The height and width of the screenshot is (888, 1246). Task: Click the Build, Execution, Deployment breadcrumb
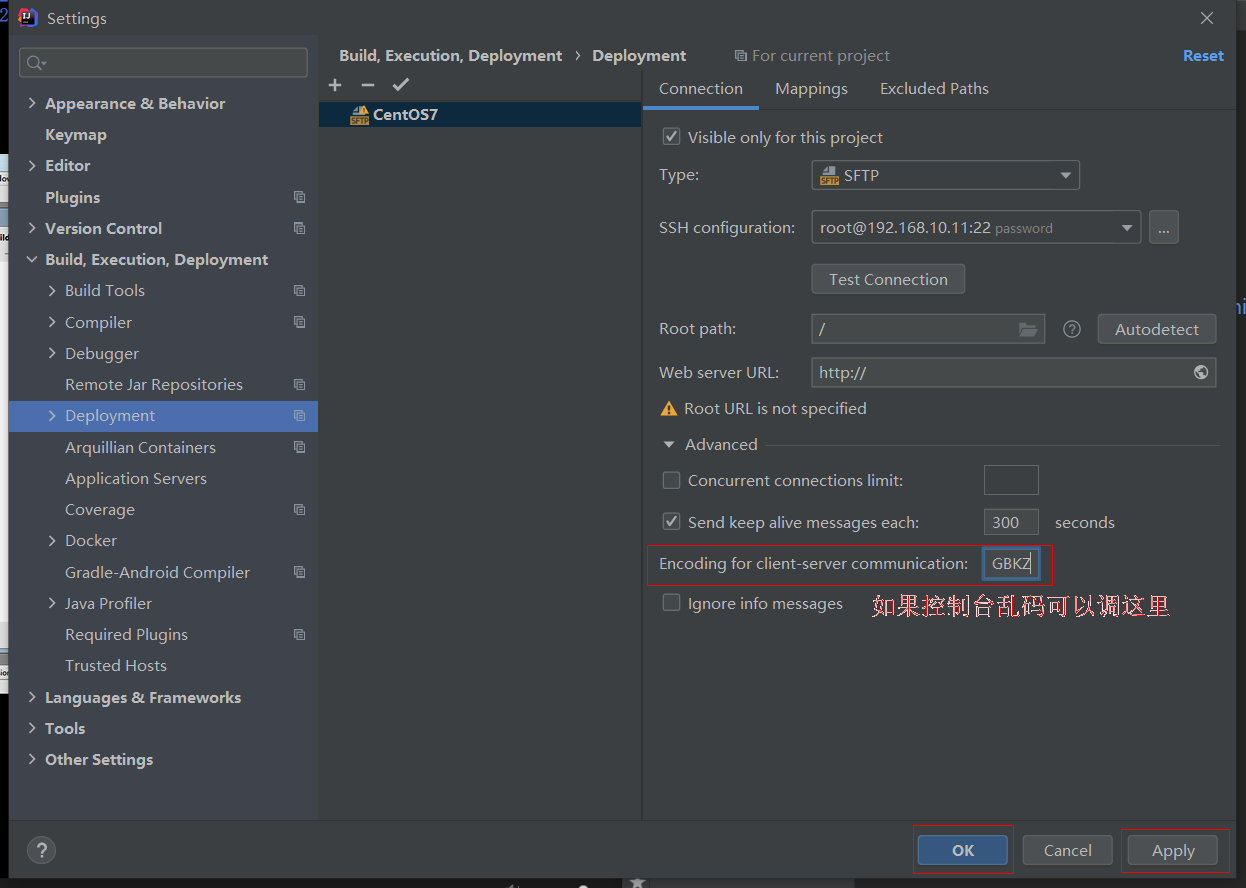pyautogui.click(x=450, y=56)
